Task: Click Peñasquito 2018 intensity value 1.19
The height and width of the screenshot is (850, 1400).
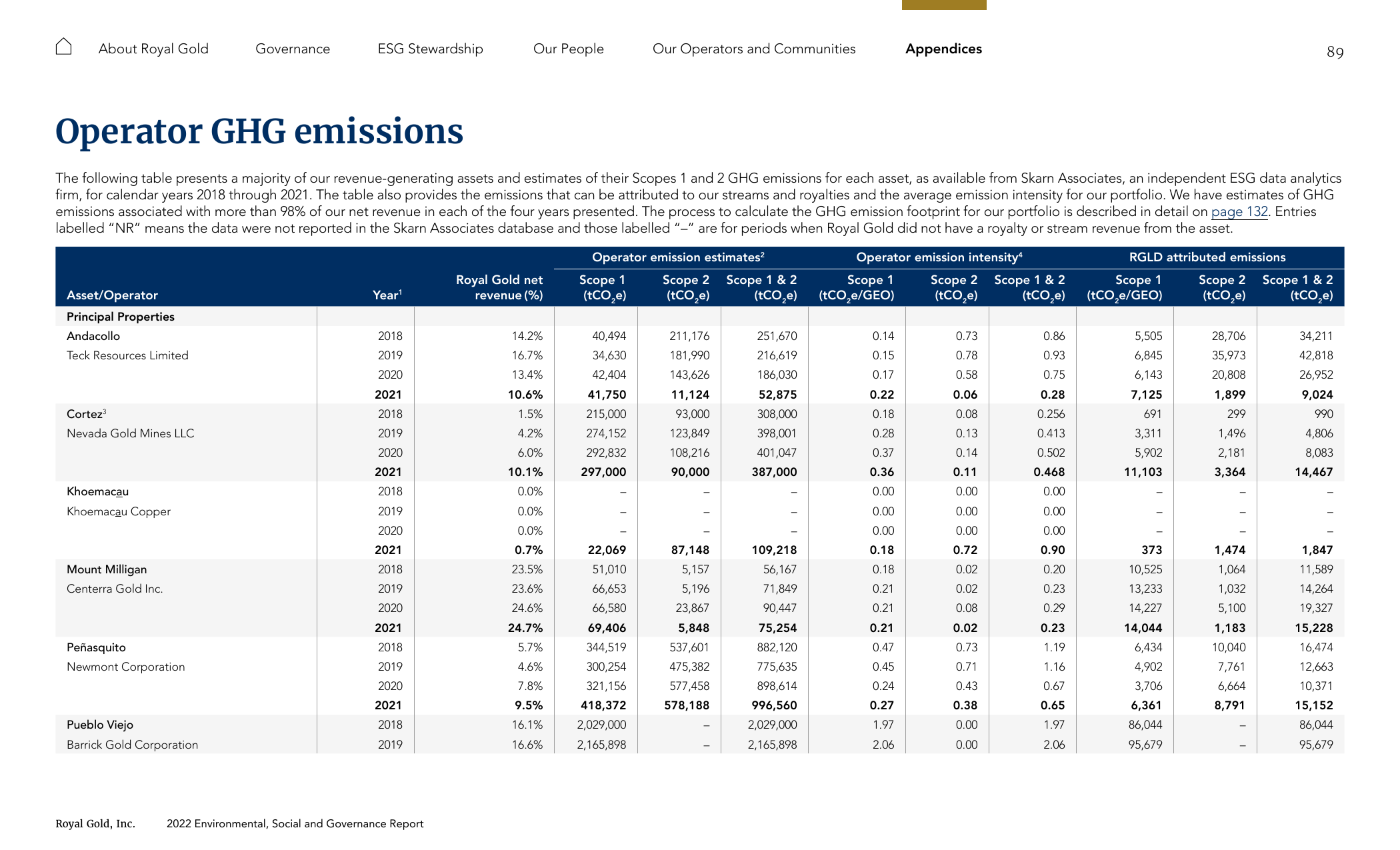Action: [x=1054, y=647]
